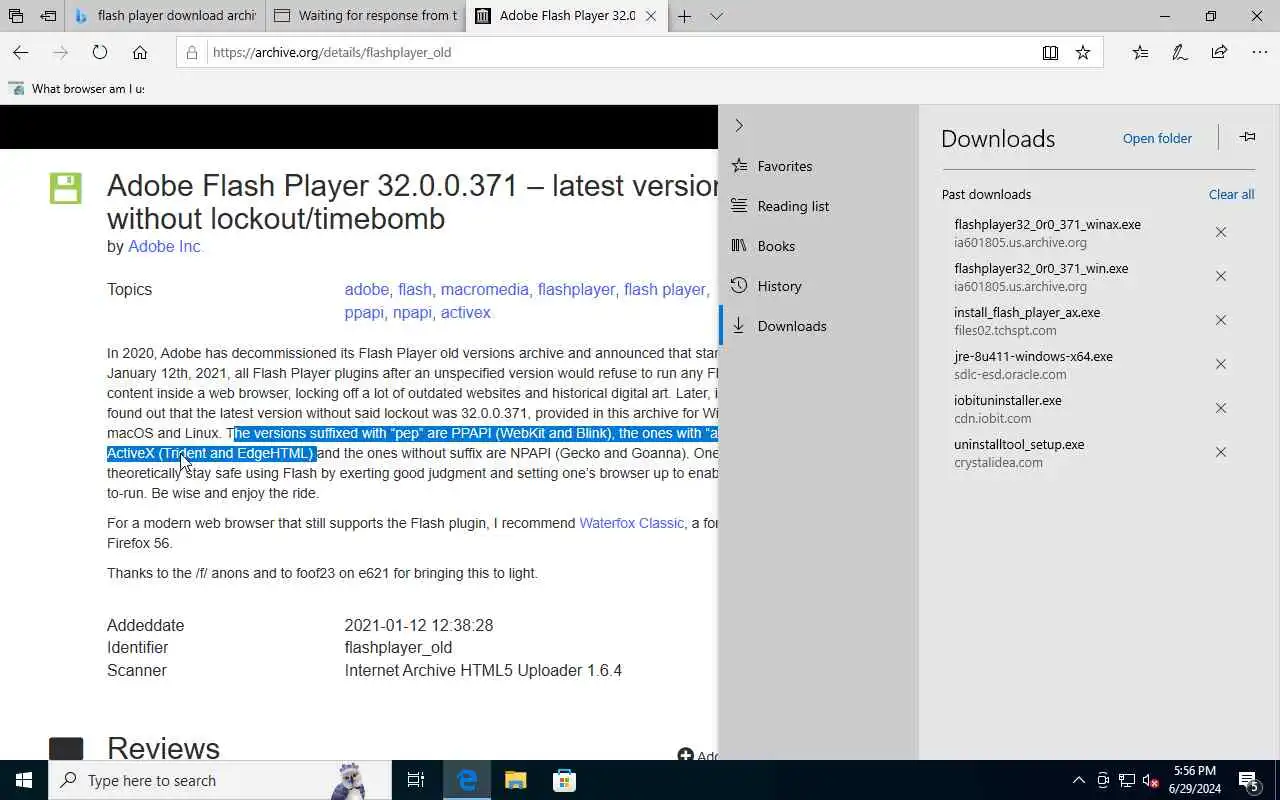Viewport: 1280px width, 800px height.
Task: Click the flashplayer topic link
Action: point(576,289)
